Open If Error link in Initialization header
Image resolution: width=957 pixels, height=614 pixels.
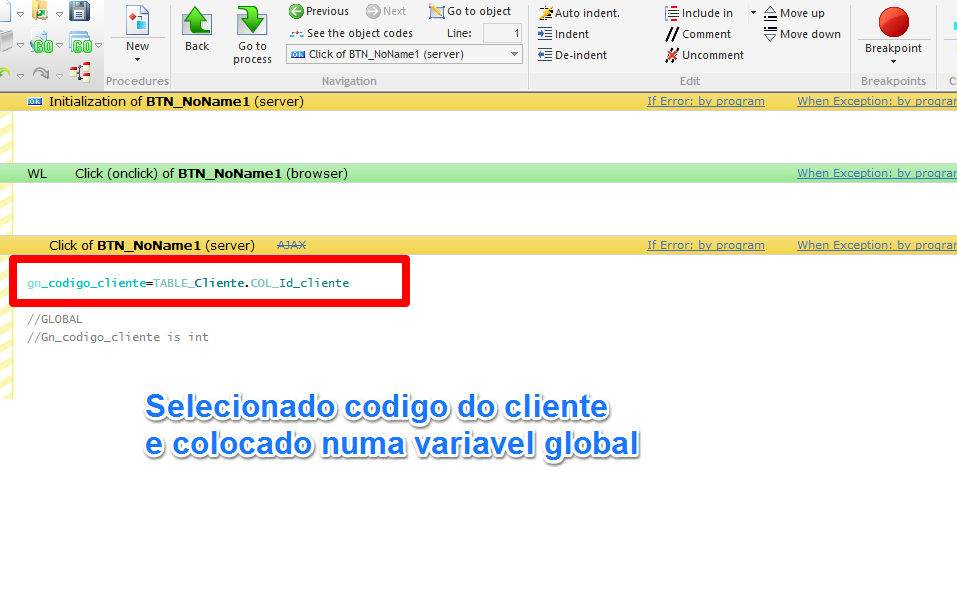click(706, 101)
